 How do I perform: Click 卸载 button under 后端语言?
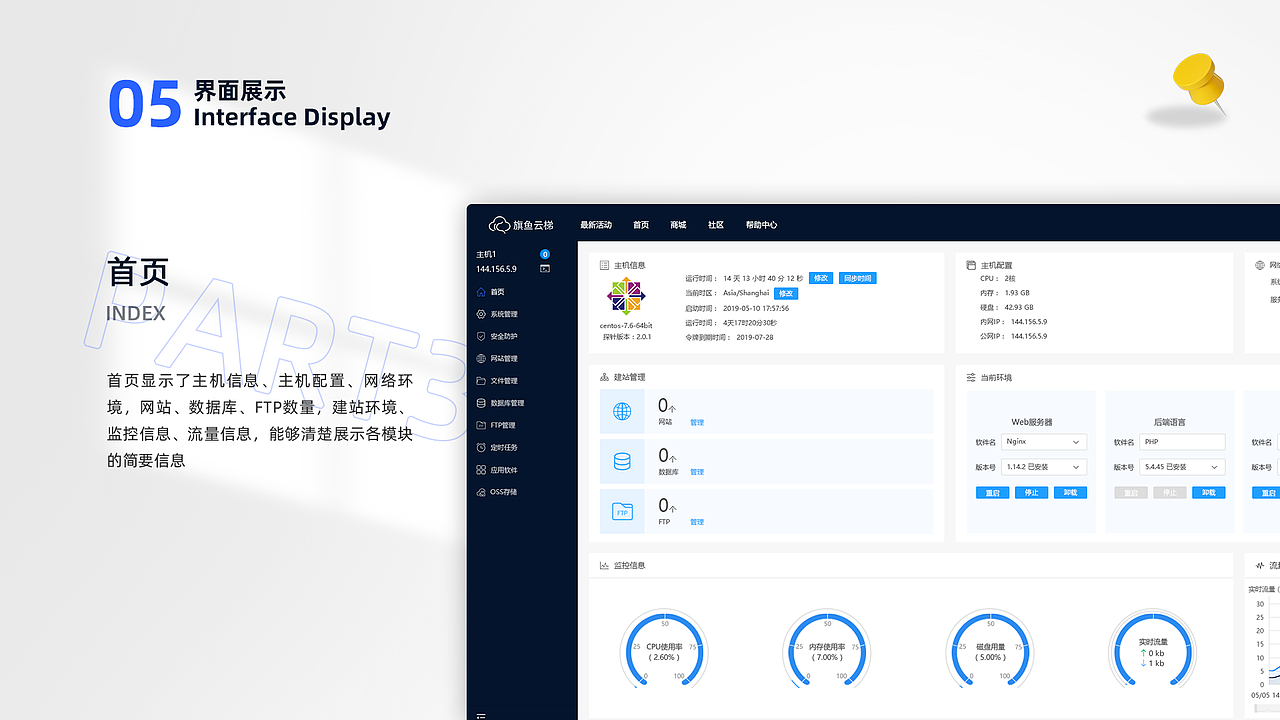(1208, 493)
